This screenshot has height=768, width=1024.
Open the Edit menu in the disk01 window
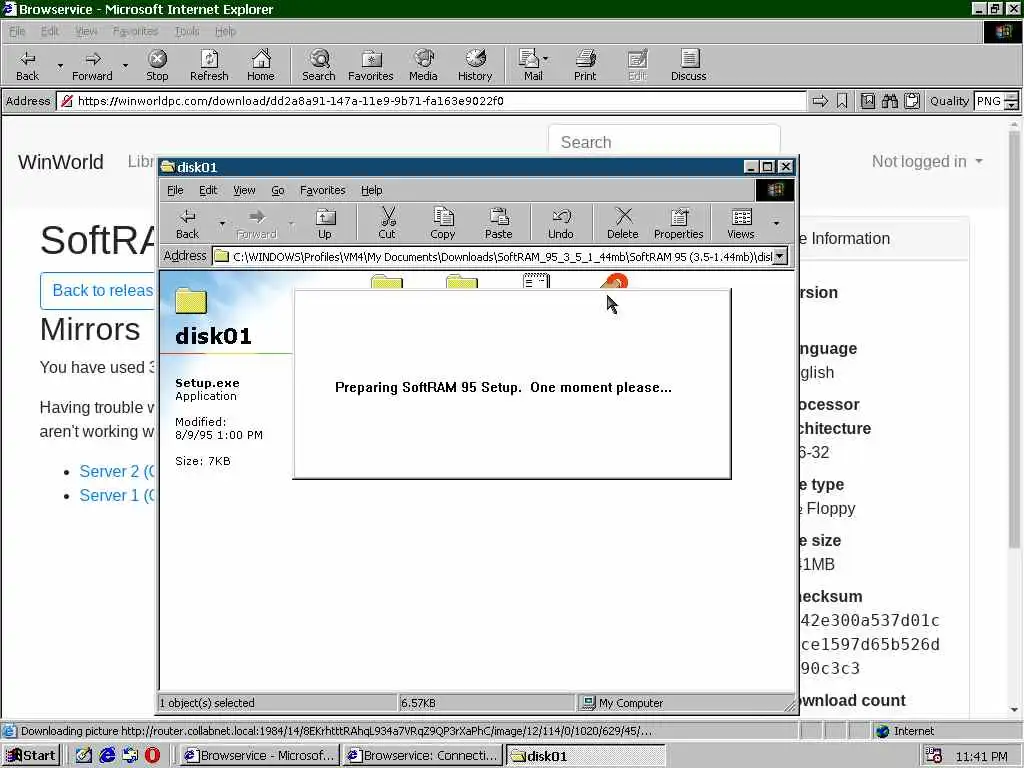(208, 190)
